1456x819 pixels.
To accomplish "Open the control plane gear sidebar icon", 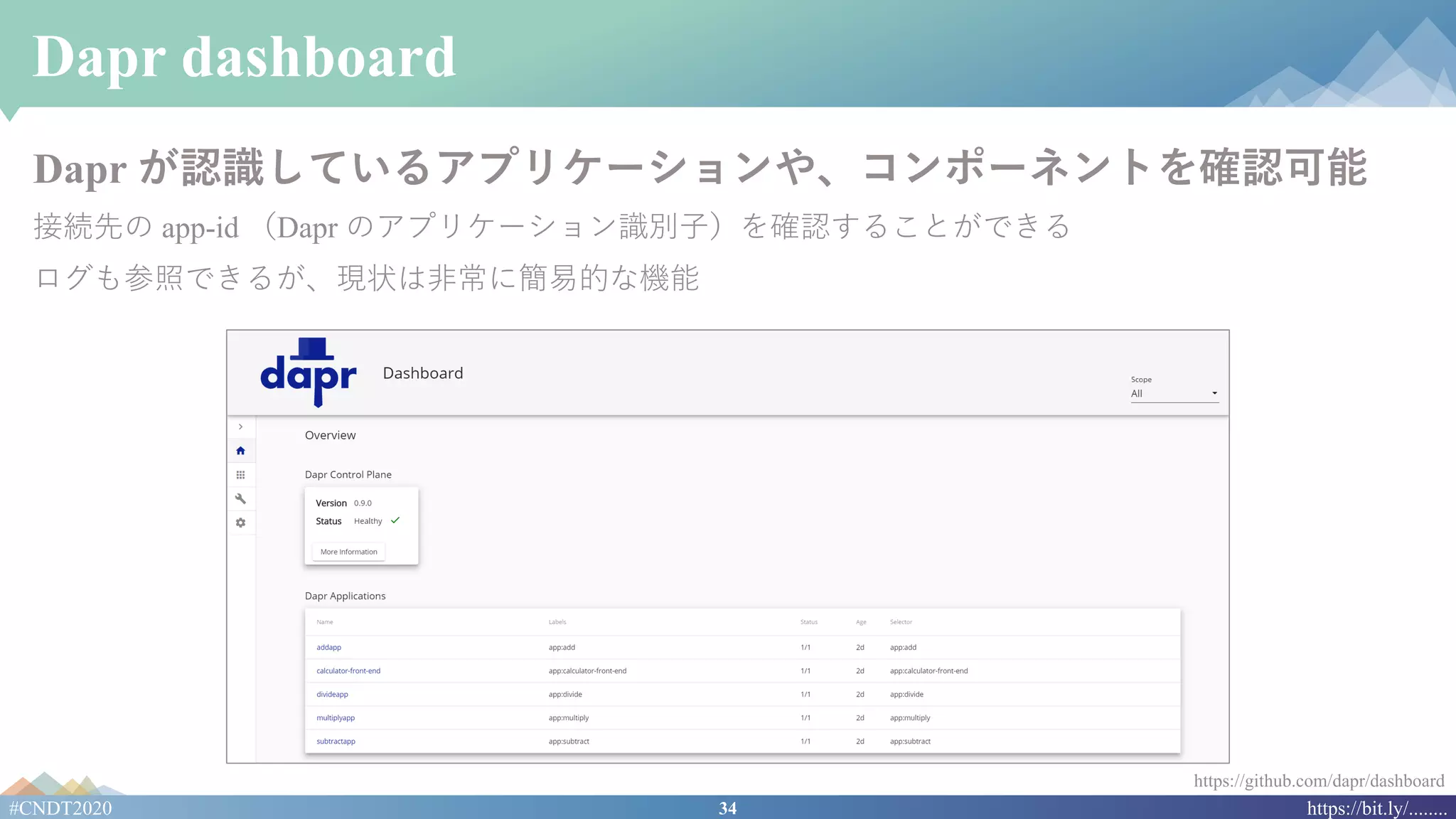I will point(240,523).
